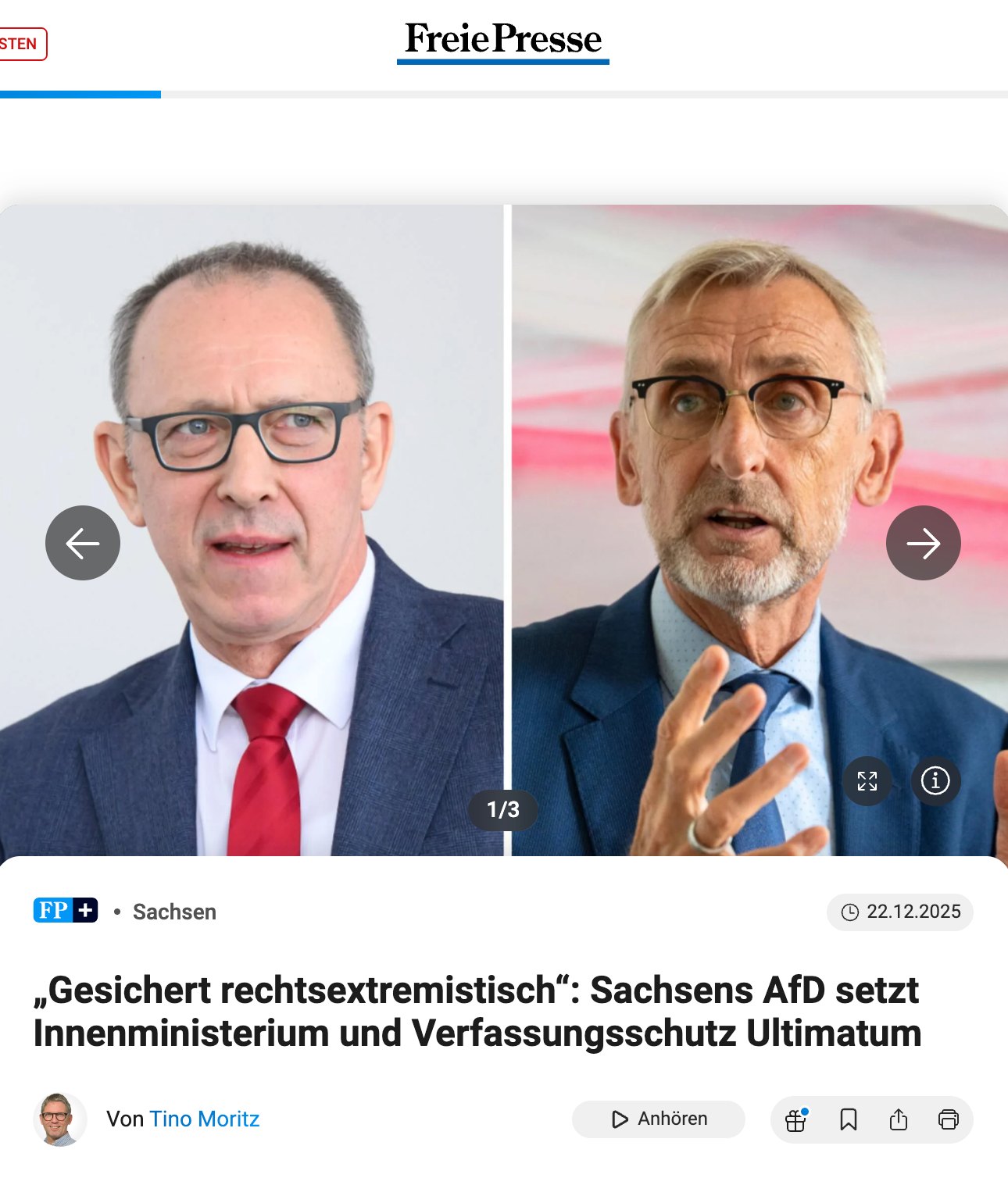Show image info and credits
Screen dimensions: 1008x1178
click(x=935, y=781)
